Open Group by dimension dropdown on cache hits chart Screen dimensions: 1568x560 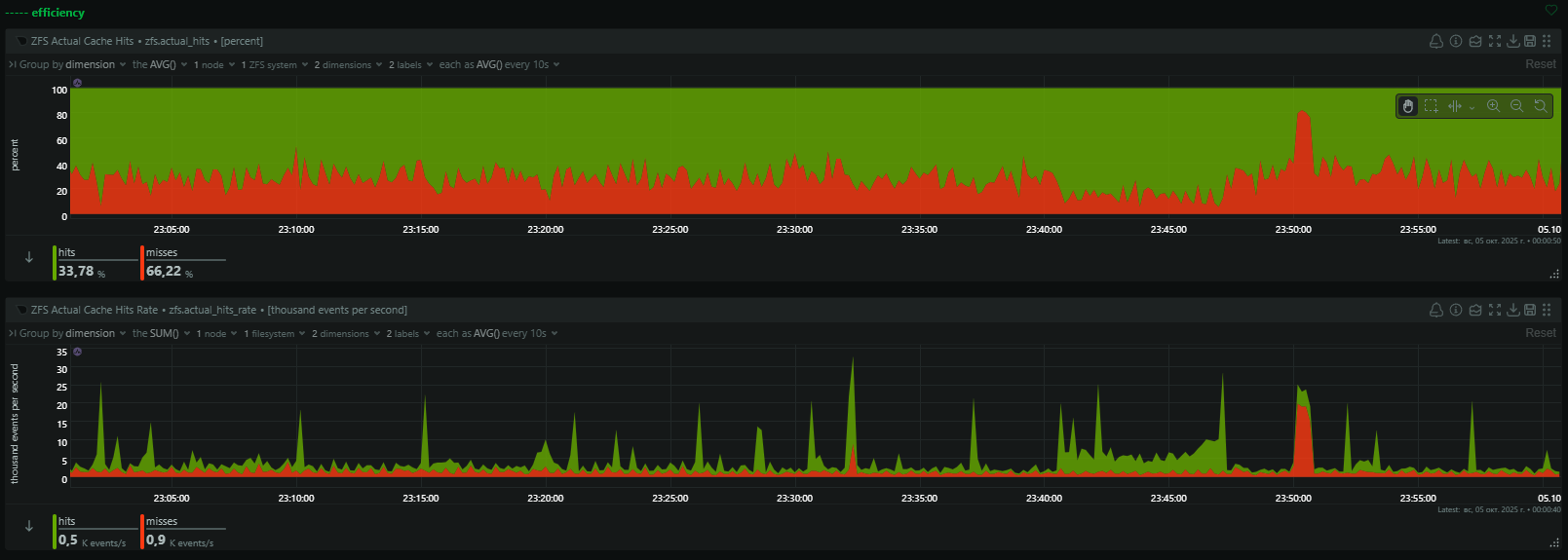click(x=73, y=64)
